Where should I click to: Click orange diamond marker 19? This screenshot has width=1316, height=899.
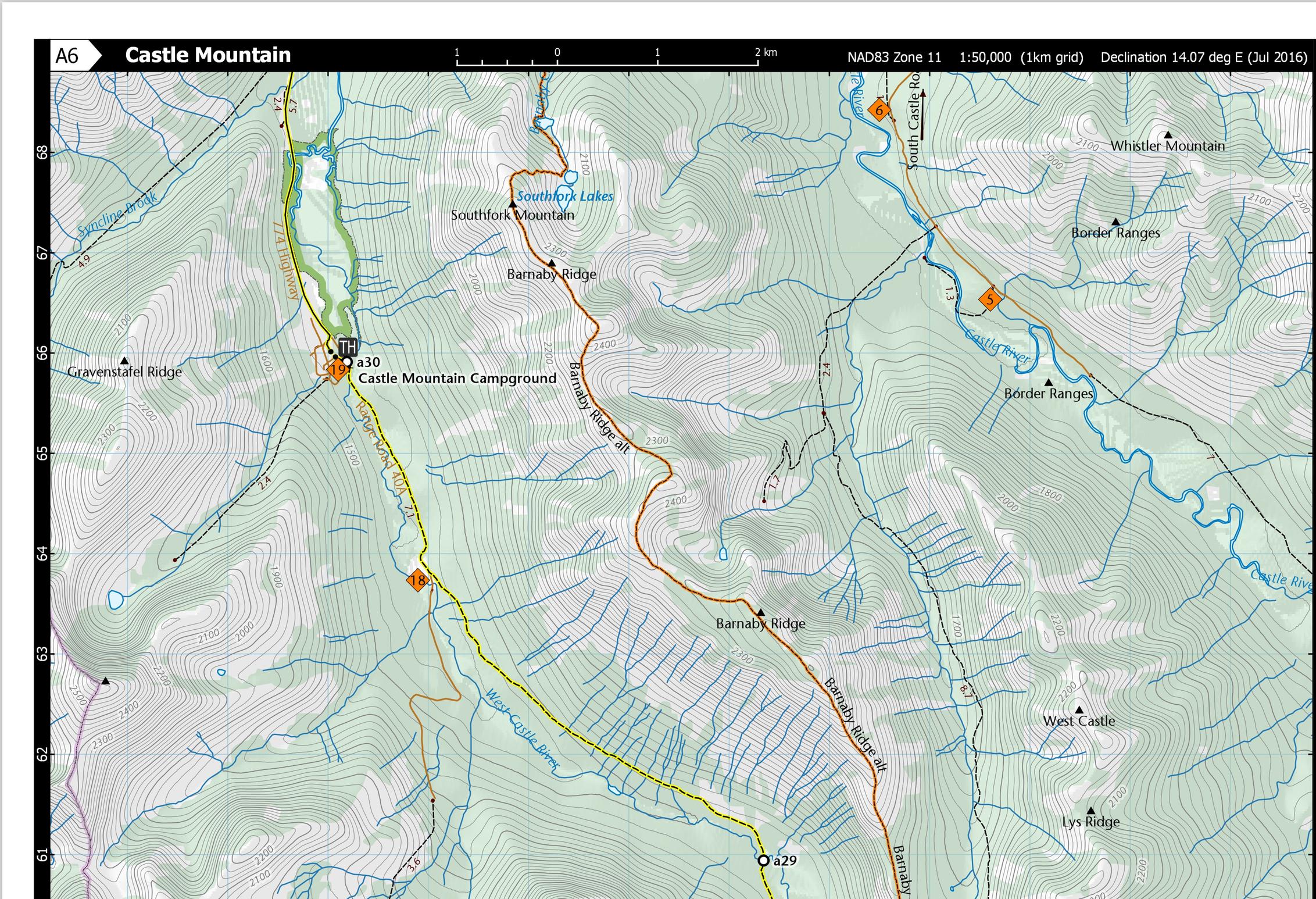pyautogui.click(x=338, y=369)
